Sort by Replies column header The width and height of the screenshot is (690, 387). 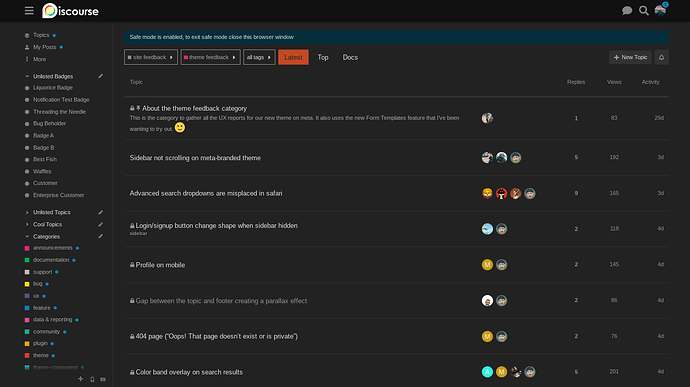pyautogui.click(x=576, y=82)
